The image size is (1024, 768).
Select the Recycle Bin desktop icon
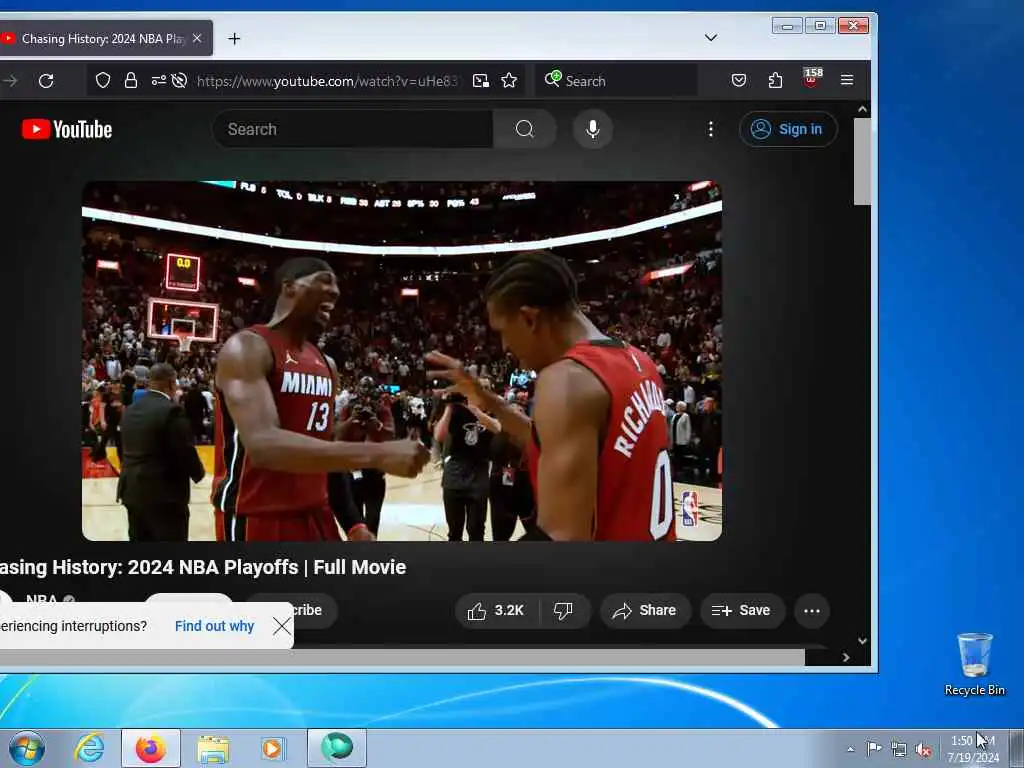click(974, 664)
